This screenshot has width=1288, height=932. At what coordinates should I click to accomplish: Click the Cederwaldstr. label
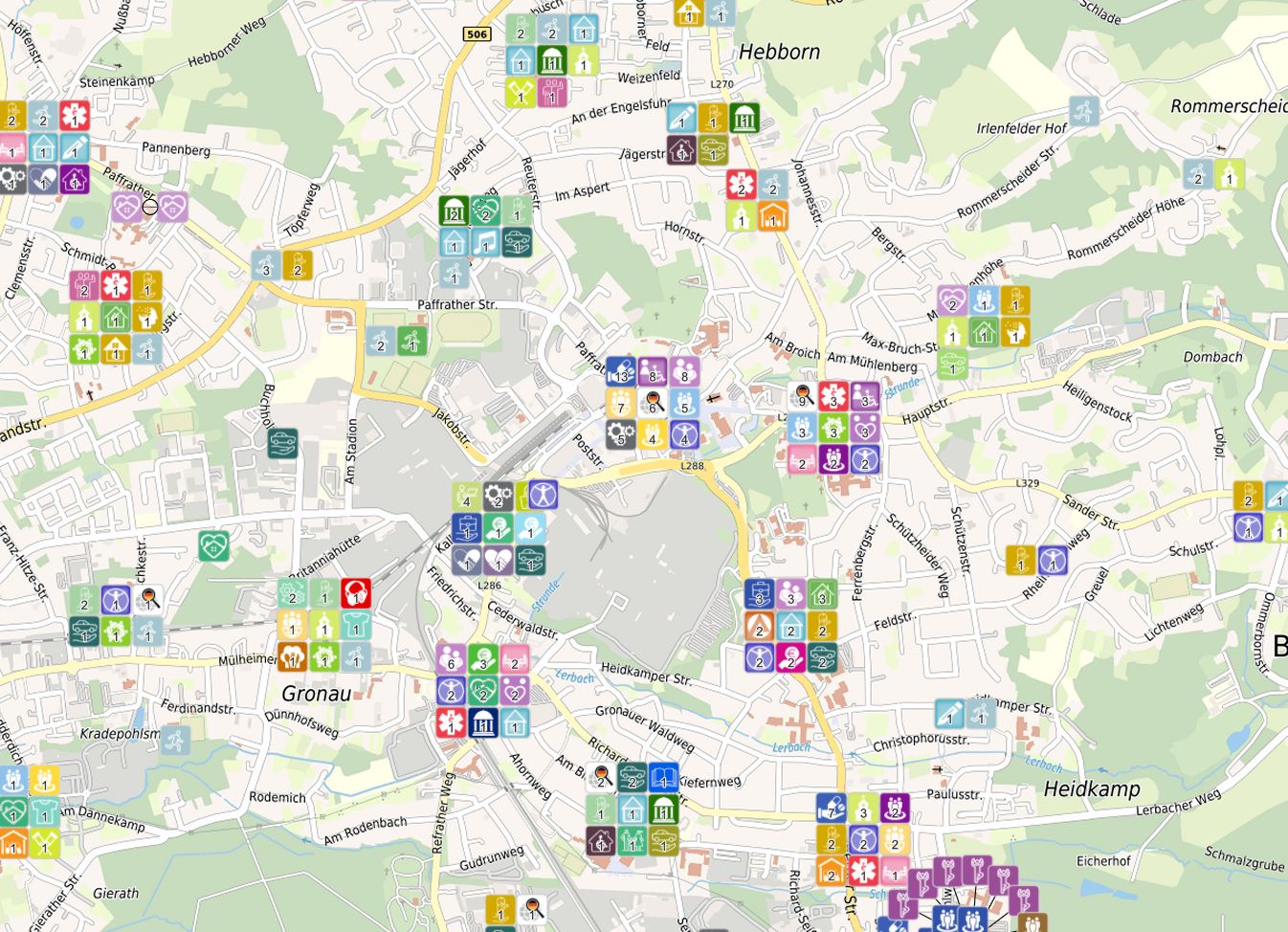click(522, 621)
